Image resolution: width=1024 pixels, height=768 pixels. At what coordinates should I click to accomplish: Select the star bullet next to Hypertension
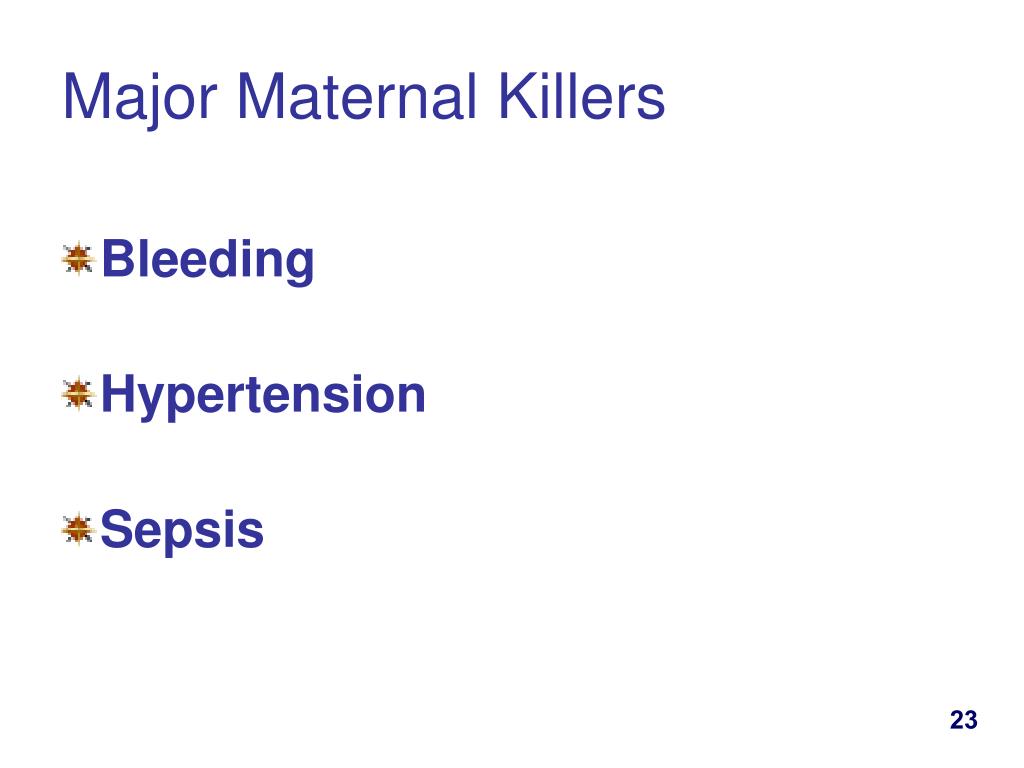click(78, 394)
